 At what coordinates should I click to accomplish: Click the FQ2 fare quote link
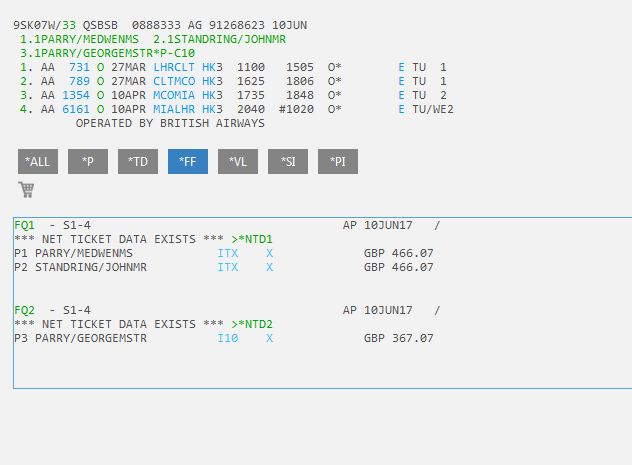click(x=24, y=310)
